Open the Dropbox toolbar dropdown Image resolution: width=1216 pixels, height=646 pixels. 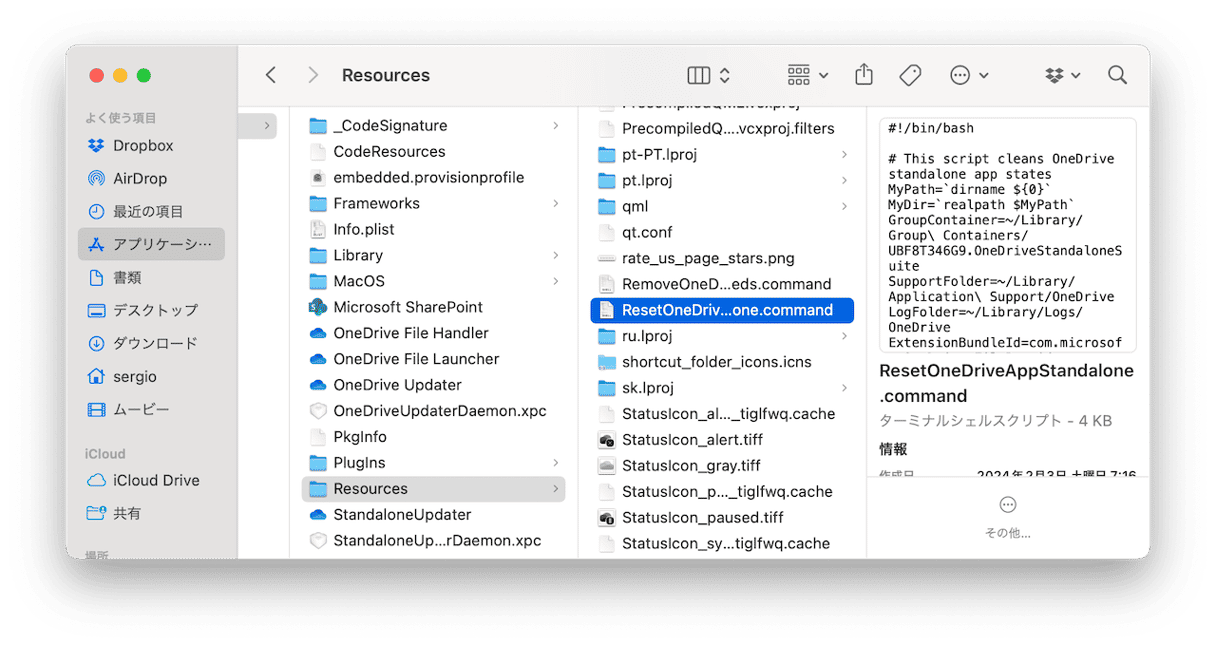click(x=1063, y=75)
